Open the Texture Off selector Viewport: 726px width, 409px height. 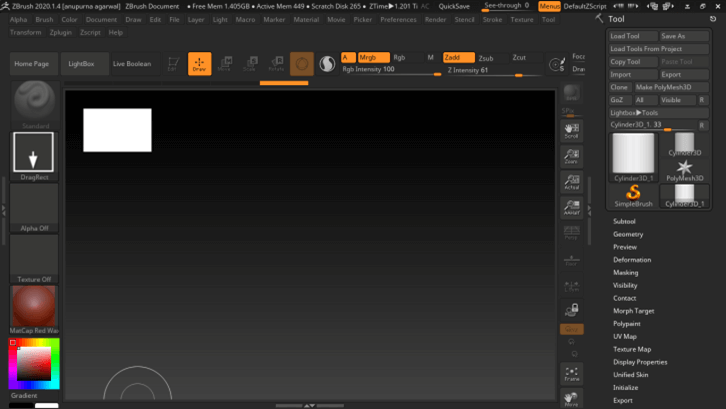tap(34, 258)
